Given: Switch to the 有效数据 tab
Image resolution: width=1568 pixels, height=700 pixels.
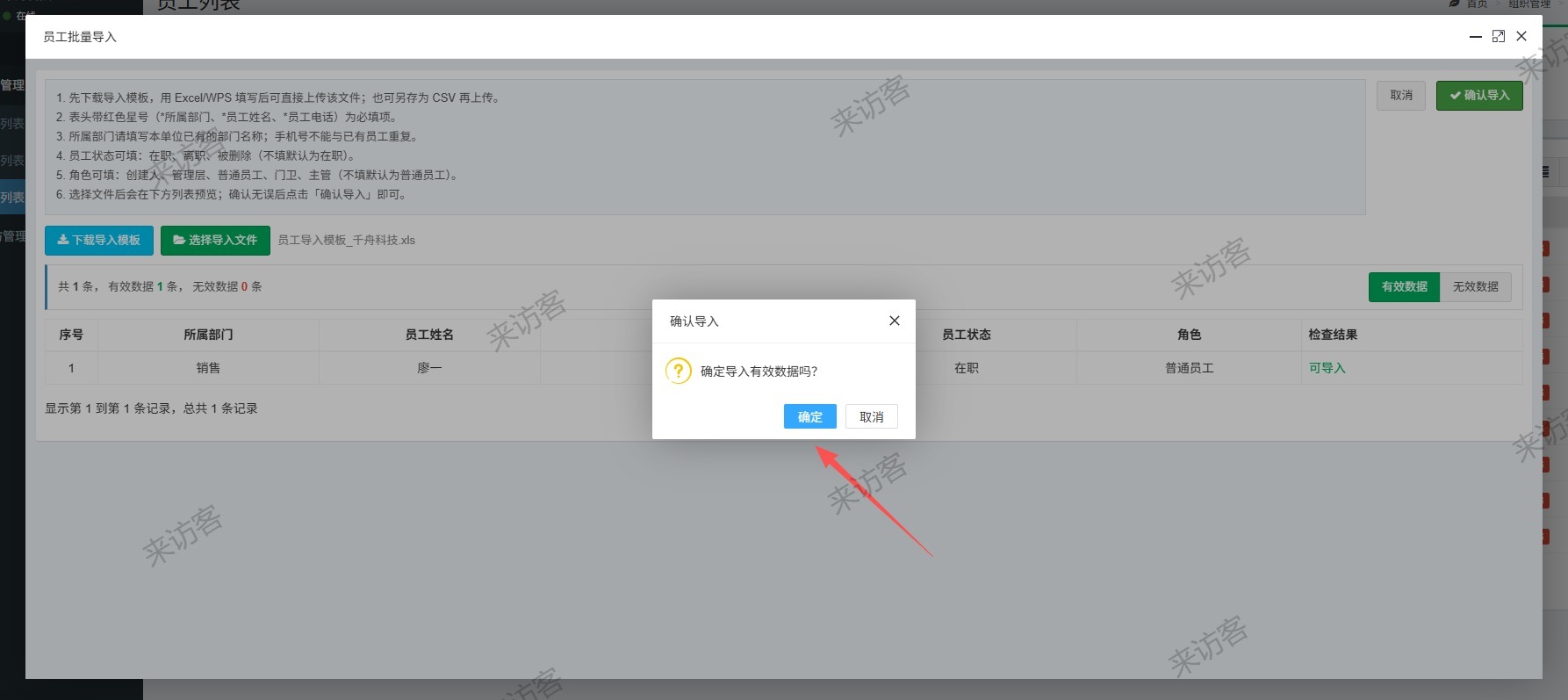Looking at the screenshot, I should point(1404,286).
